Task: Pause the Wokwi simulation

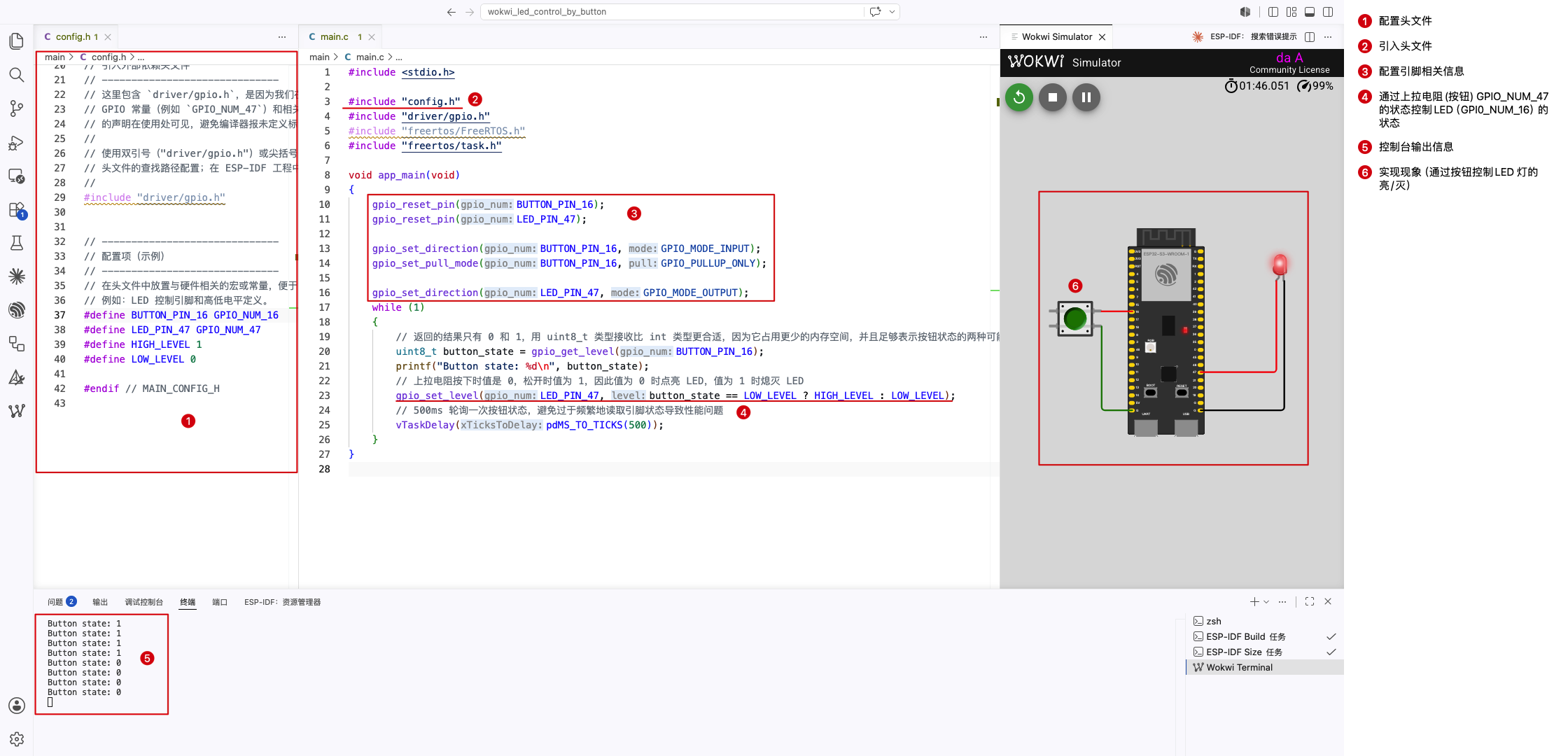Action: (1086, 97)
